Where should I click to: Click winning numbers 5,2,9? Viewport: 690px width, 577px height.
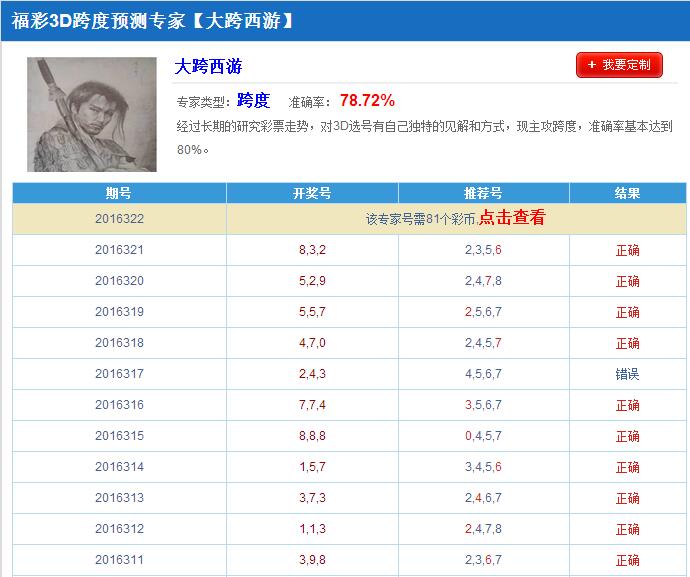(x=312, y=281)
